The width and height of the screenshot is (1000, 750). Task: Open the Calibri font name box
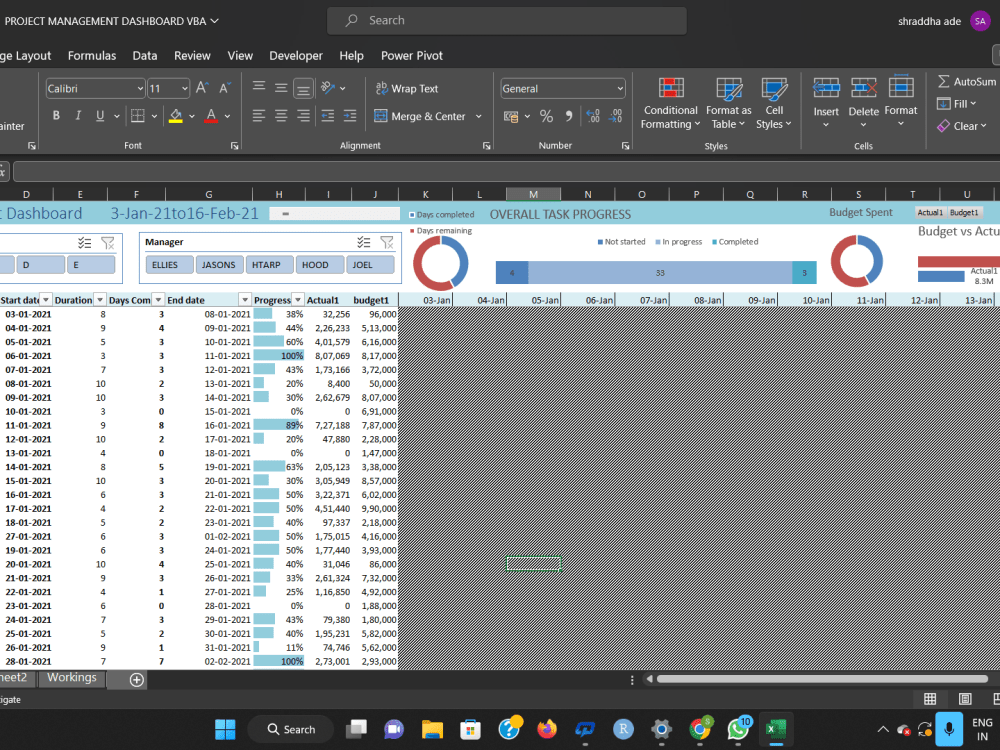95,88
